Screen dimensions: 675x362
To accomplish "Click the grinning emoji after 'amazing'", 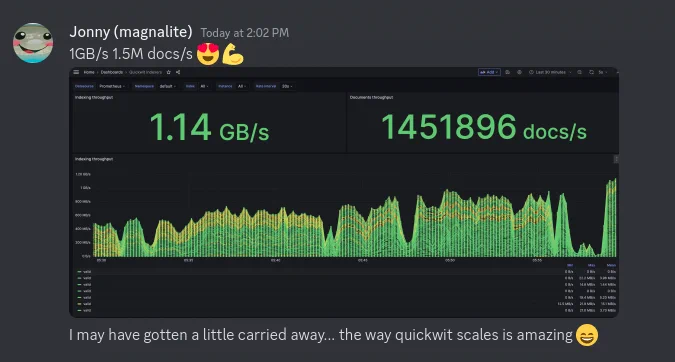I will pyautogui.click(x=587, y=335).
